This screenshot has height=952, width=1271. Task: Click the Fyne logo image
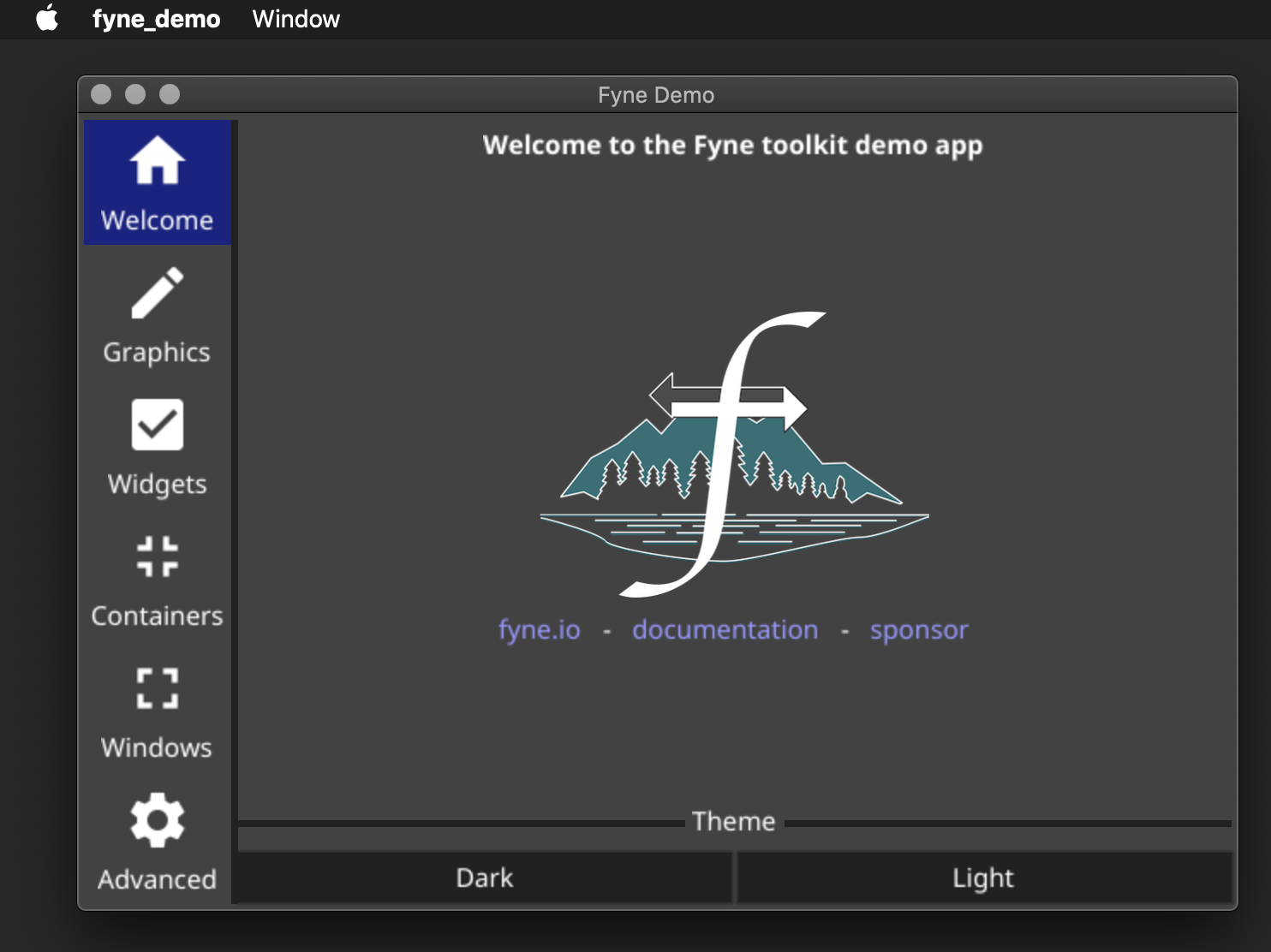734,454
